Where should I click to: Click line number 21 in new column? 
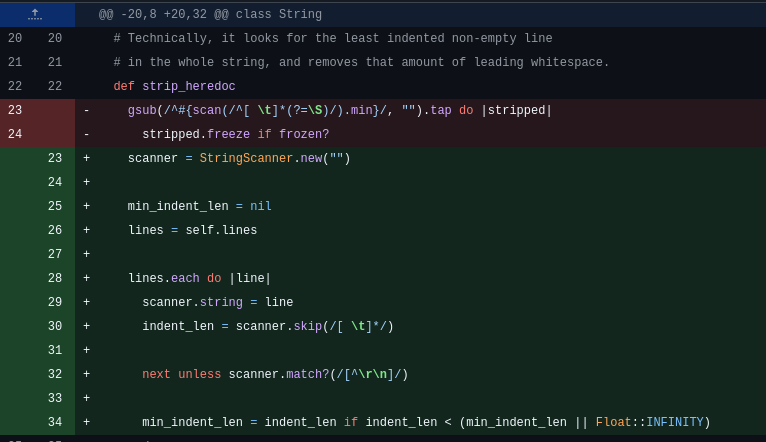tap(55, 63)
